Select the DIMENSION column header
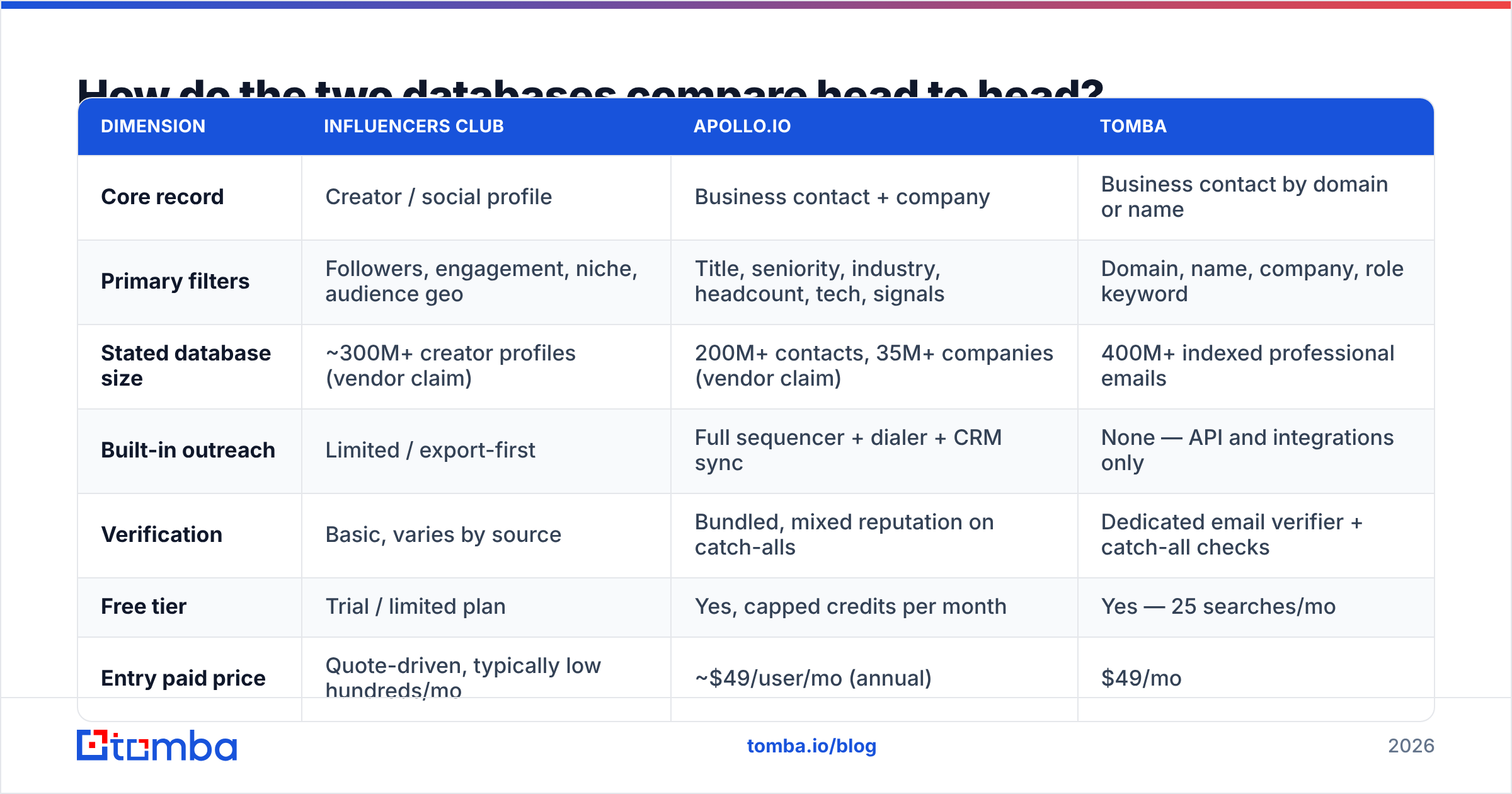The height and width of the screenshot is (794, 1512). [153, 126]
